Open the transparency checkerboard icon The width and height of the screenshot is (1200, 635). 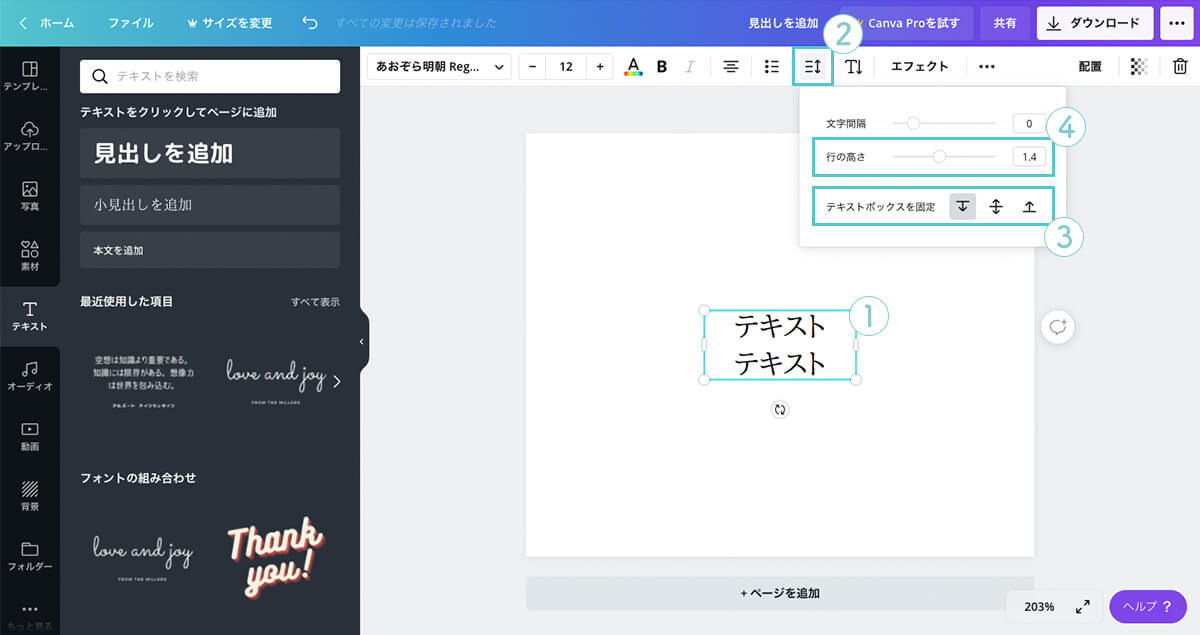tap(1138, 67)
